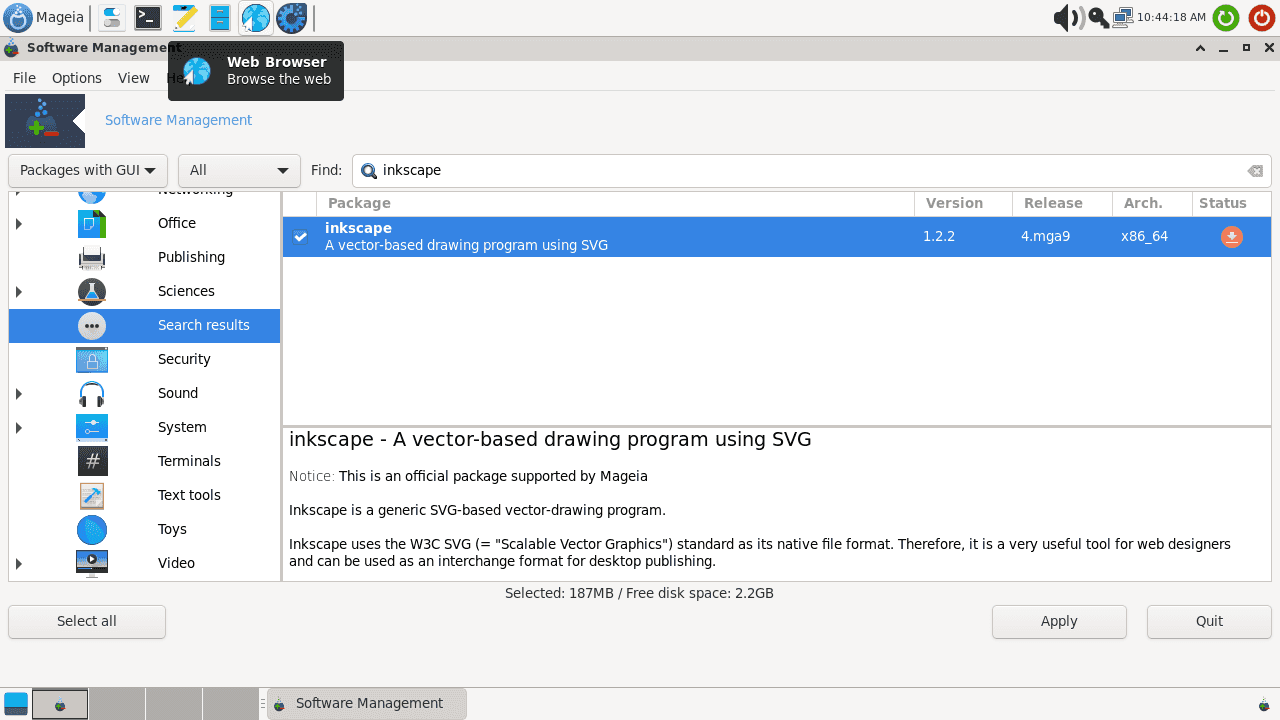The image size is (1280, 720).
Task: Select the Sciences flask icon
Action: tap(92, 291)
